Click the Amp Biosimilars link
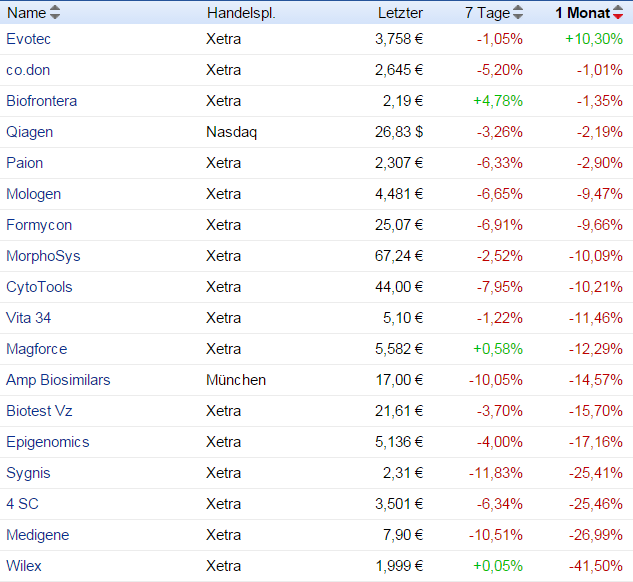This screenshot has height=582, width=633. tap(58, 380)
